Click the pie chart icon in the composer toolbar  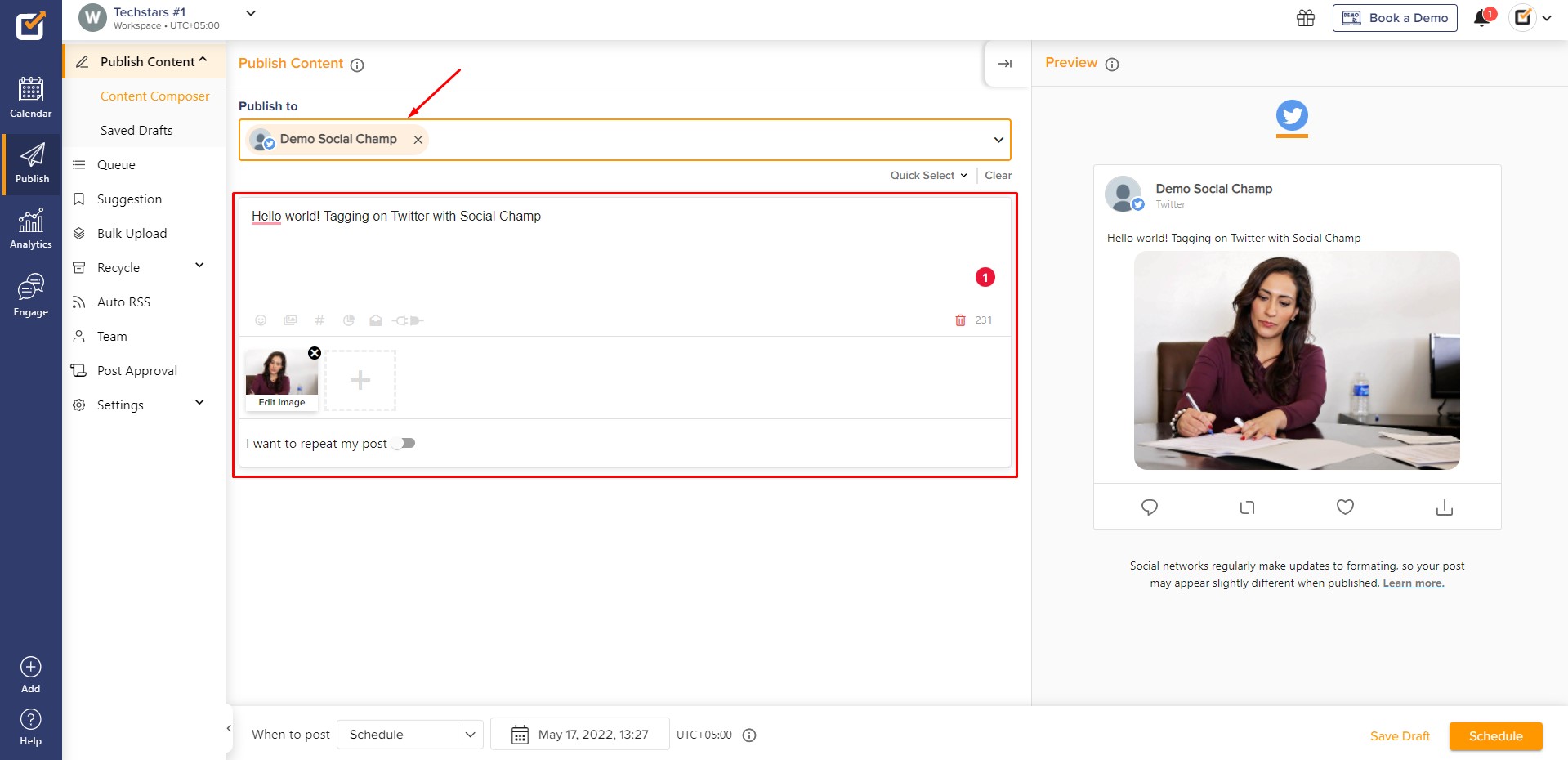pyautogui.click(x=349, y=320)
